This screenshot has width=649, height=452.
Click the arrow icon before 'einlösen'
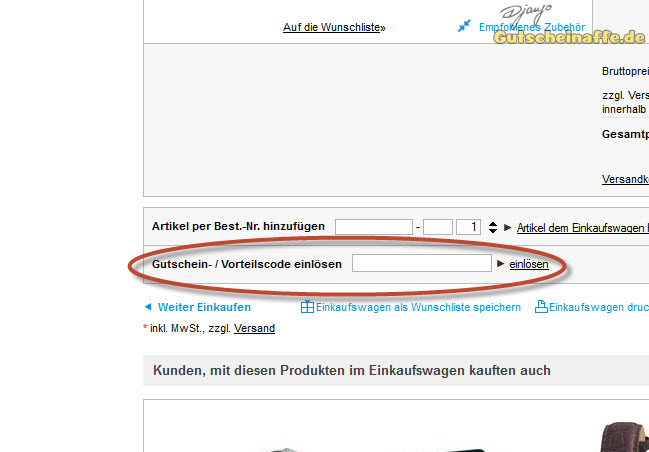[501, 264]
